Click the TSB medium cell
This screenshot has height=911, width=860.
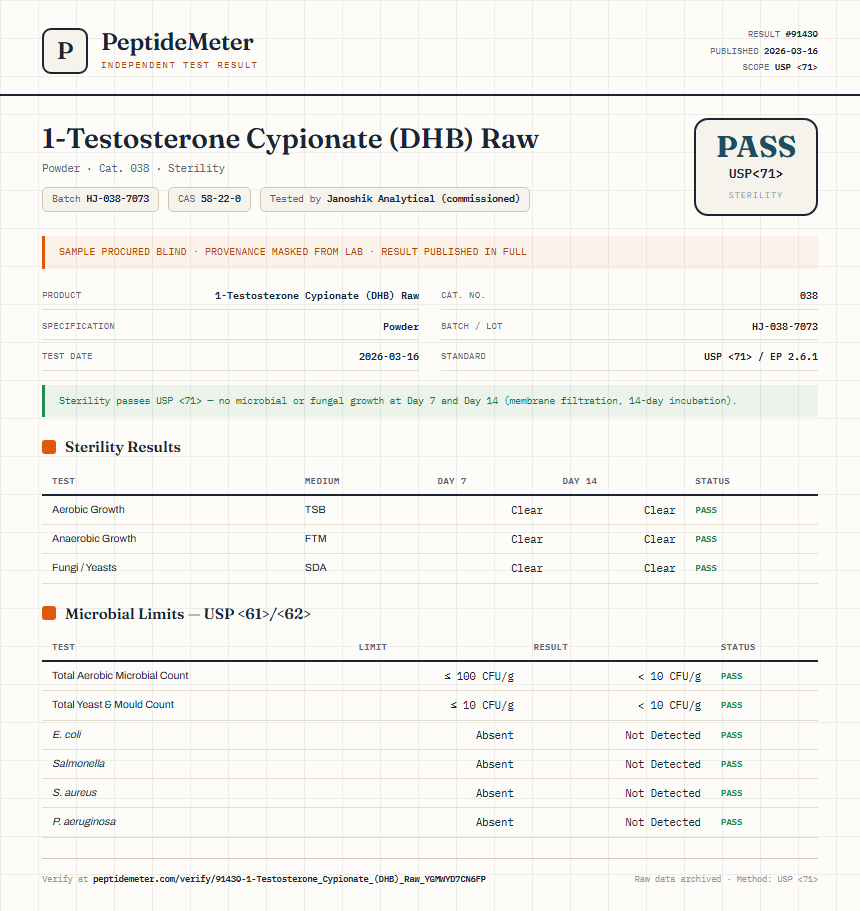coord(315,510)
